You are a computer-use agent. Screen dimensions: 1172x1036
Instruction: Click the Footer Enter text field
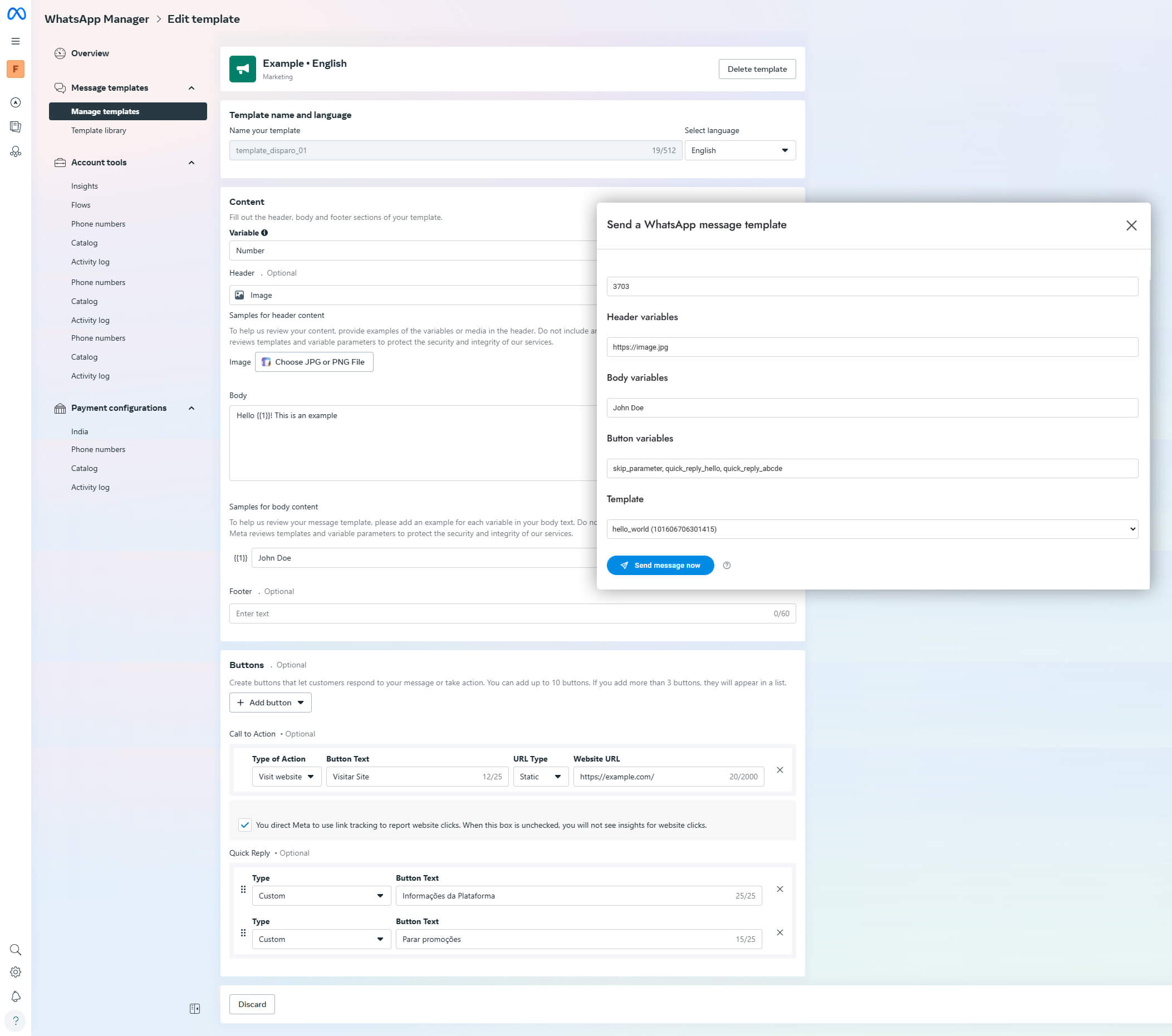(499, 613)
